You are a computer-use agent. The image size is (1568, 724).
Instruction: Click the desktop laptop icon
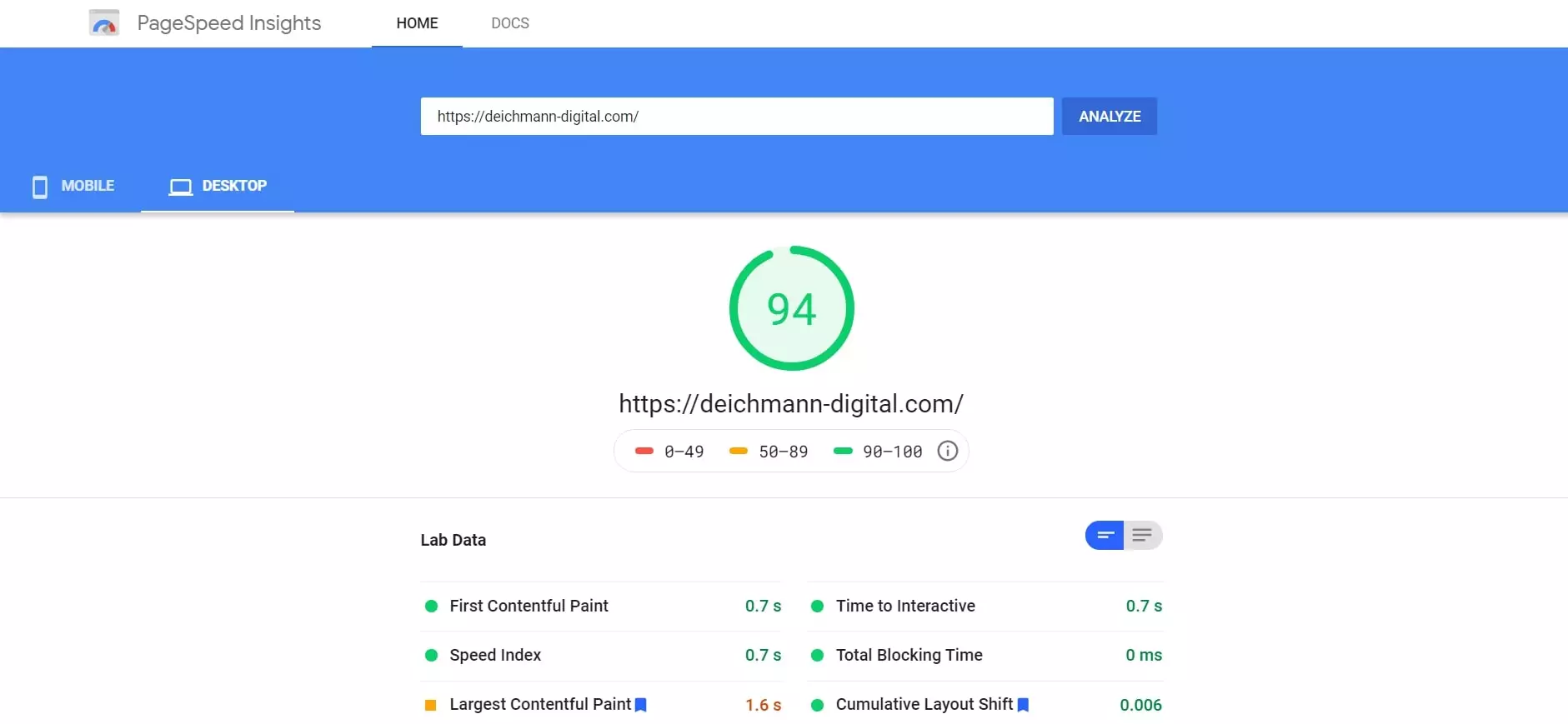pyautogui.click(x=180, y=187)
